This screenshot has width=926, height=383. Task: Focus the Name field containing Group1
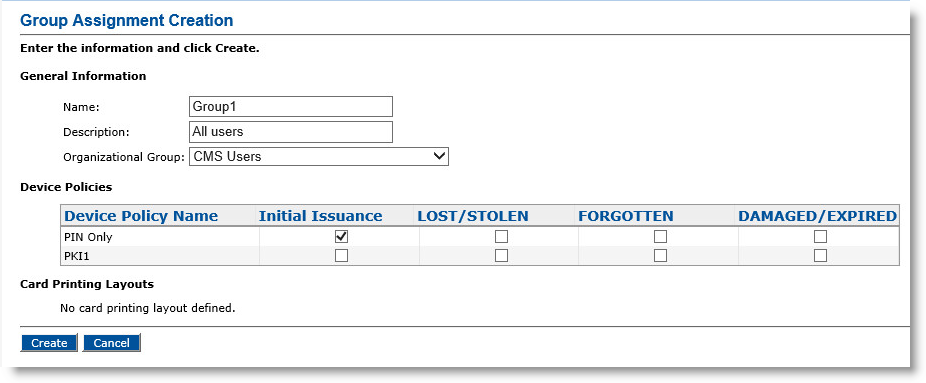tap(291, 107)
